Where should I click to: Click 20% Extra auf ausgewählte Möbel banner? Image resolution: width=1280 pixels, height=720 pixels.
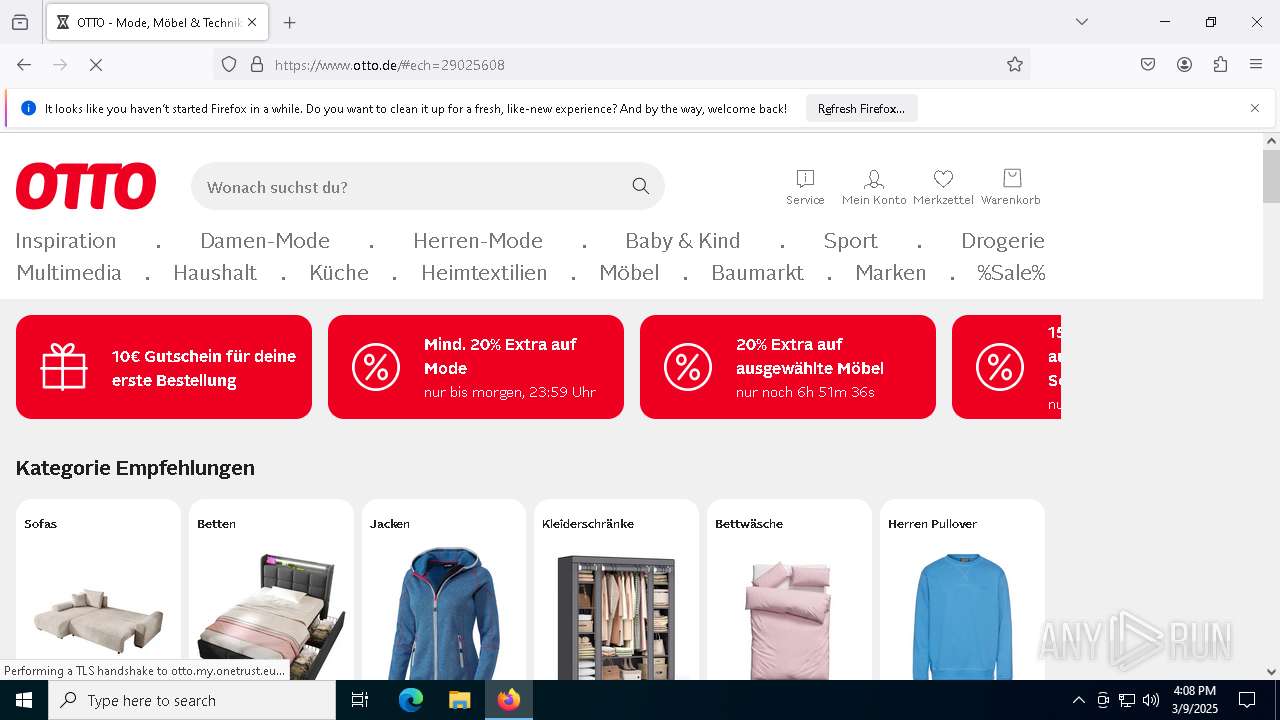(788, 367)
